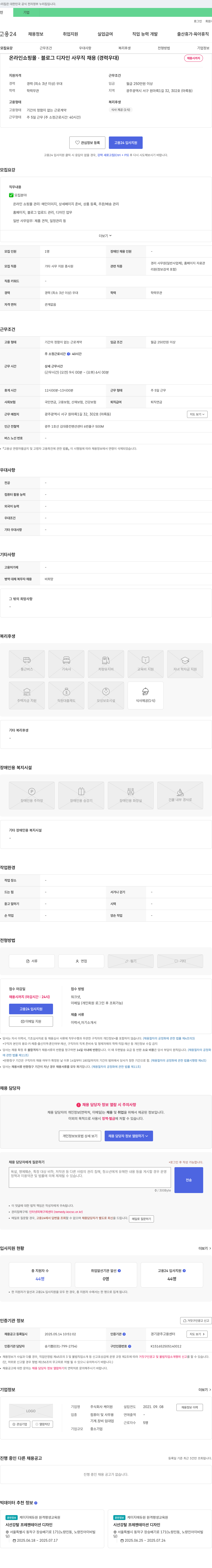212x1568 pixels.
Task: Click the 건물 내부 경사로 facility icon
Action: coord(180,795)
